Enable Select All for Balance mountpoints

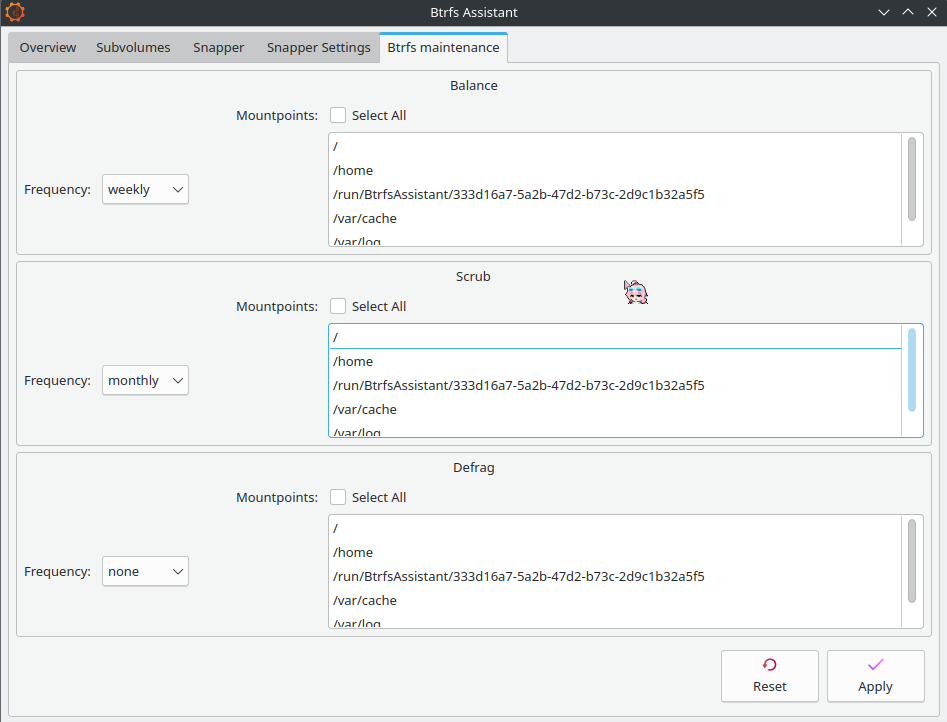coord(339,115)
